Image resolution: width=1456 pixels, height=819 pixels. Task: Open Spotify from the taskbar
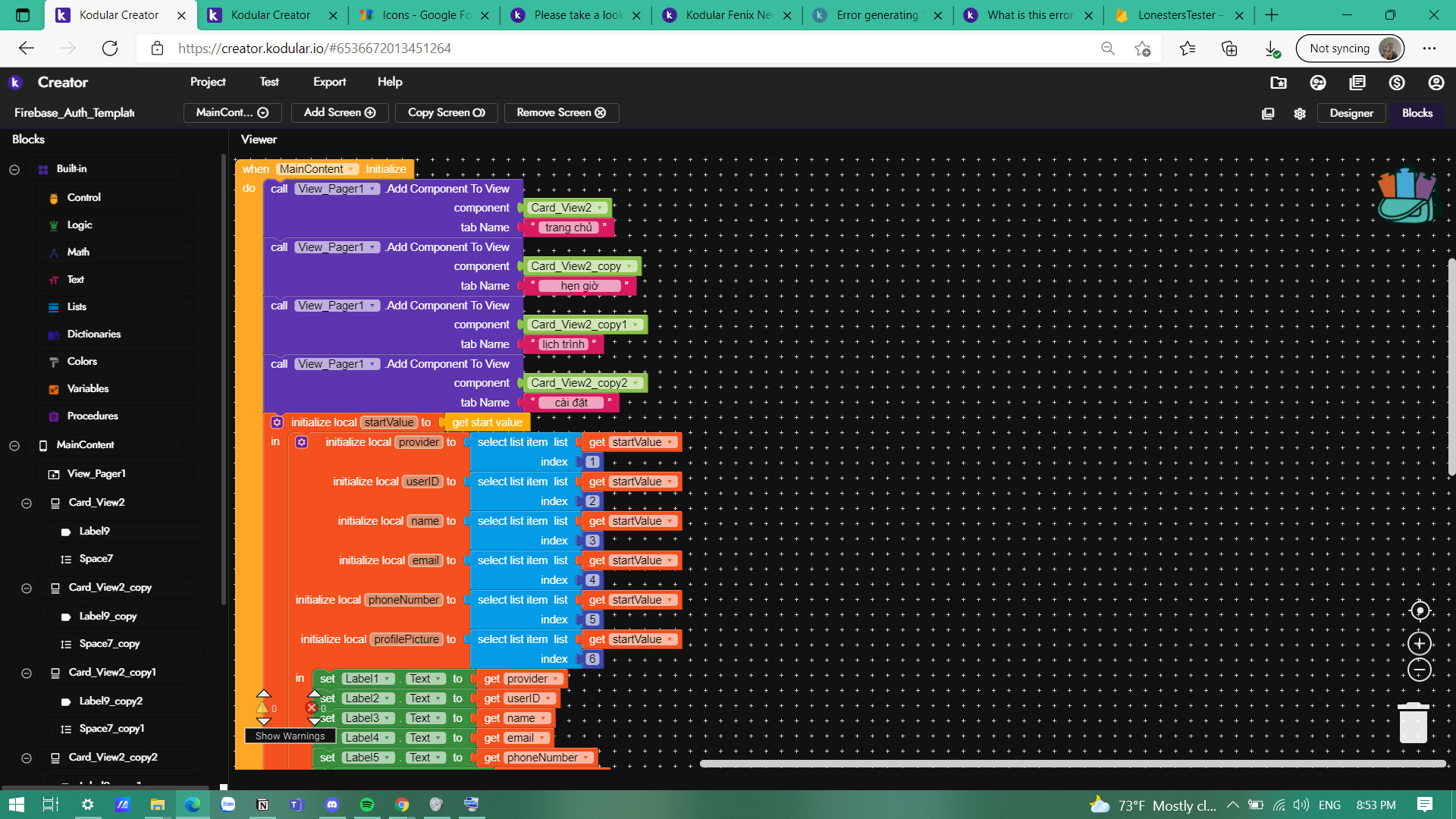[x=367, y=805]
